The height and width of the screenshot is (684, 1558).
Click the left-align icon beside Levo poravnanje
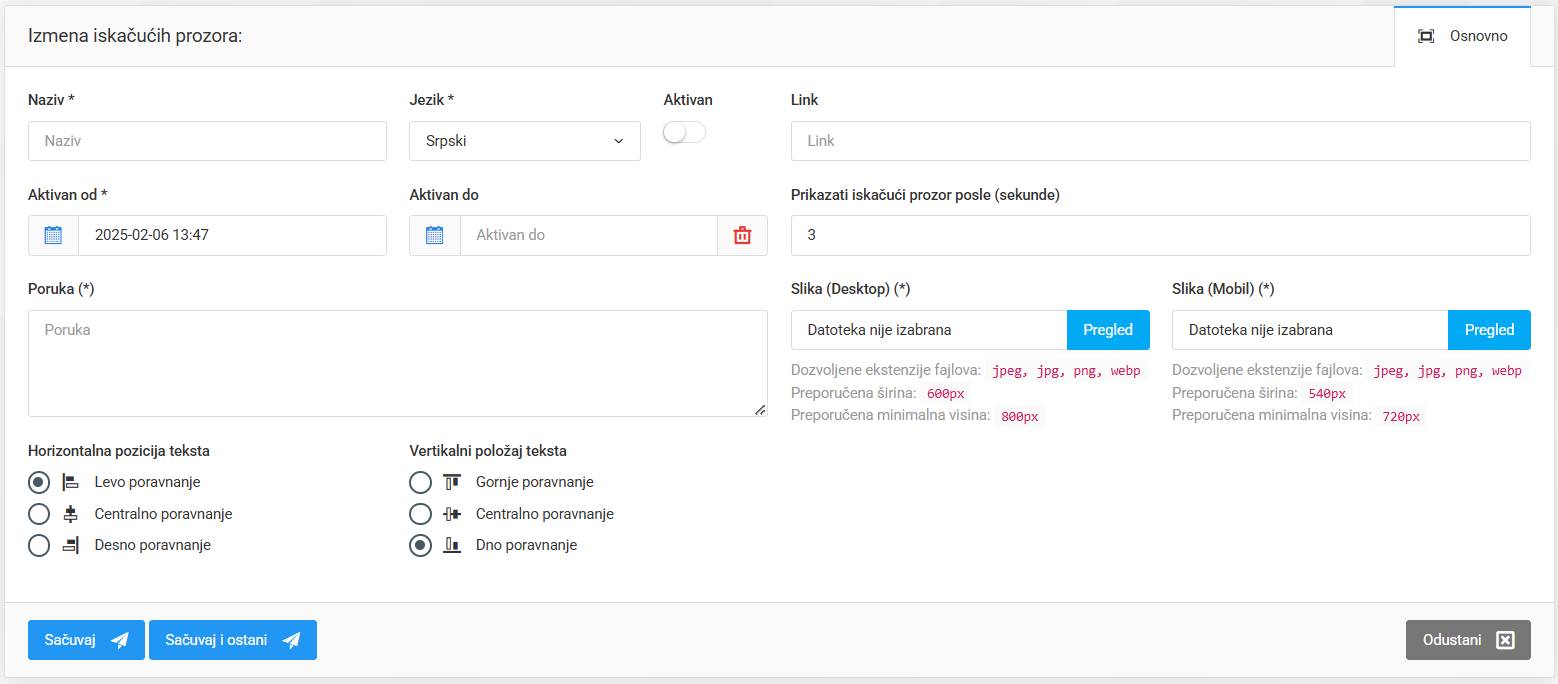(70, 482)
